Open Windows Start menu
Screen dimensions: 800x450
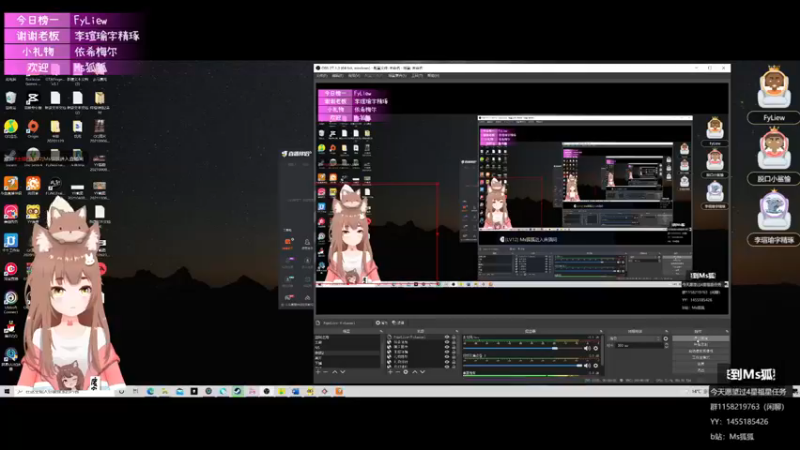click(7, 391)
